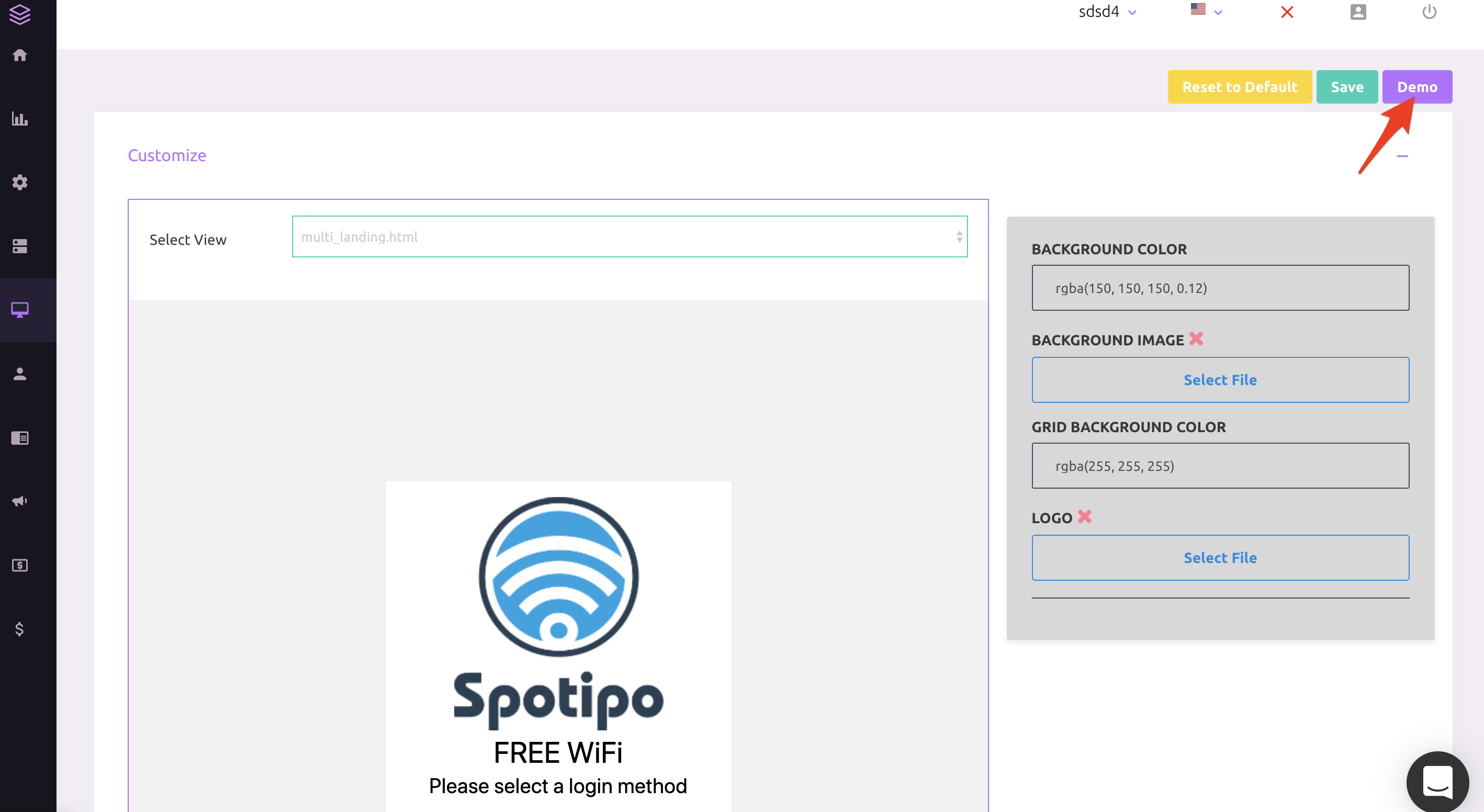The image size is (1484, 812).
Task: Click the power logout icon
Action: pyautogui.click(x=1429, y=12)
